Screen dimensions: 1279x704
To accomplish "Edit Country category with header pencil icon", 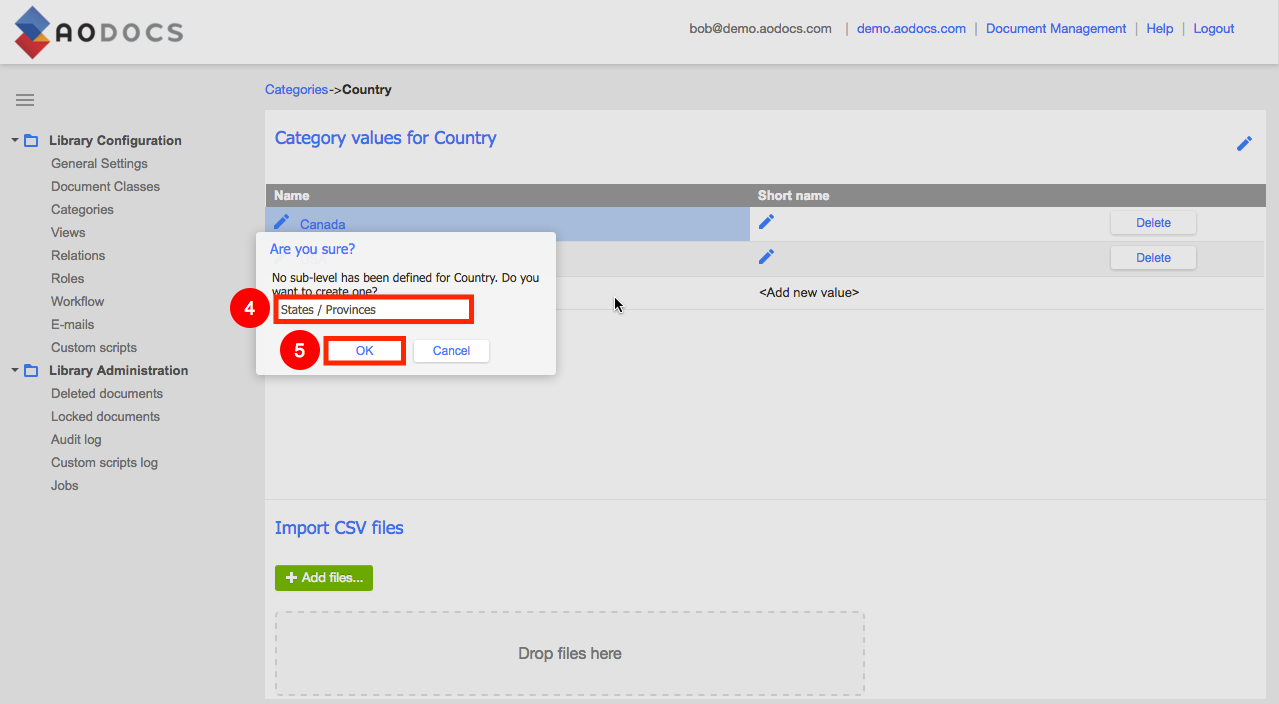I will tap(1244, 144).
